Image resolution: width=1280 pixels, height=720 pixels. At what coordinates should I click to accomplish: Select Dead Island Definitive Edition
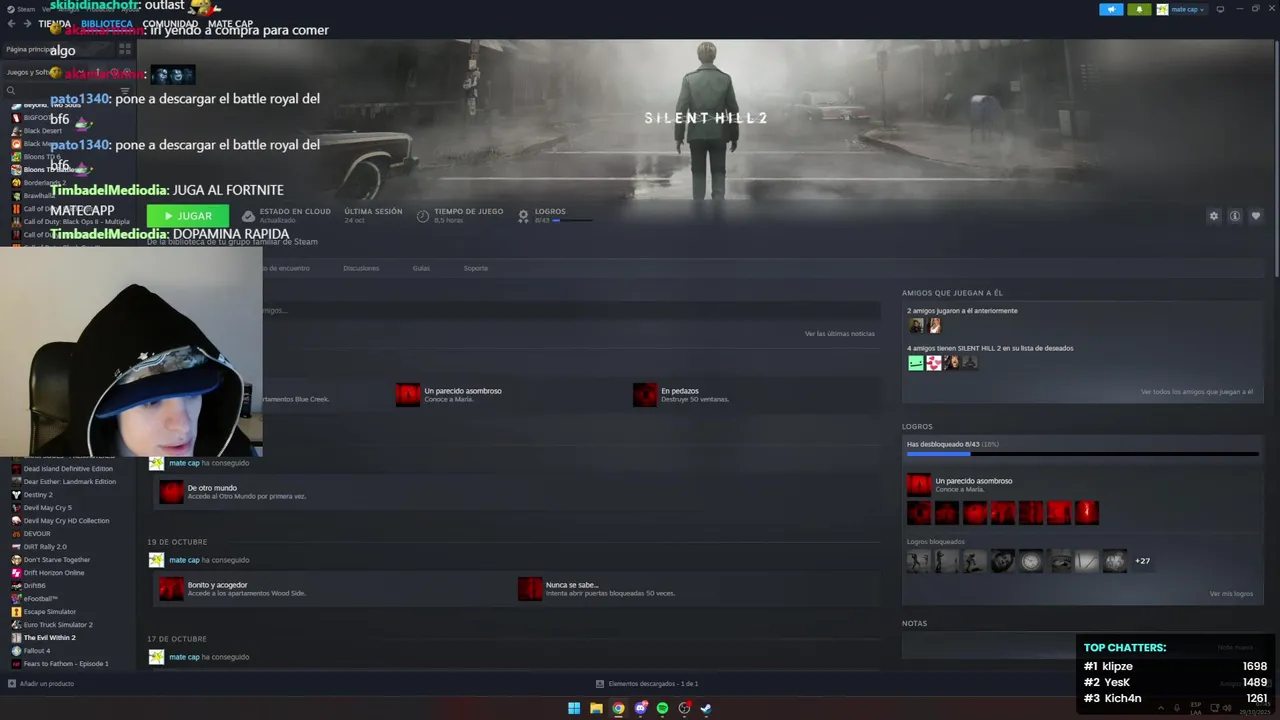click(68, 469)
